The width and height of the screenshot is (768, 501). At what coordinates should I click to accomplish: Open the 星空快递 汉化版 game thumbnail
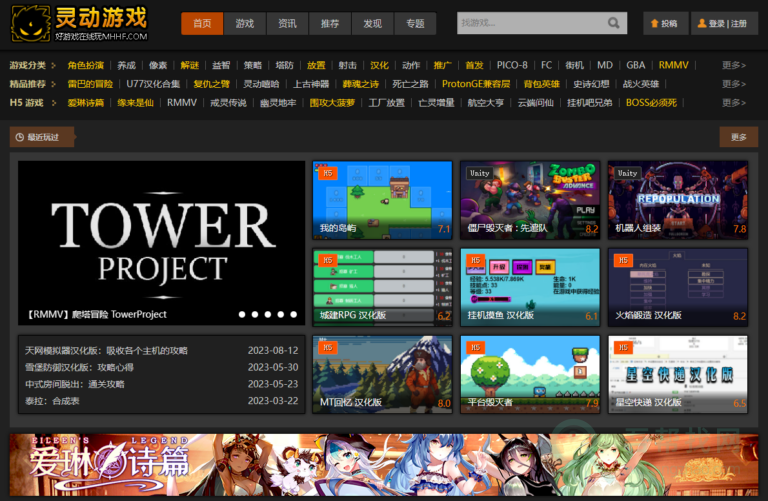click(x=677, y=373)
